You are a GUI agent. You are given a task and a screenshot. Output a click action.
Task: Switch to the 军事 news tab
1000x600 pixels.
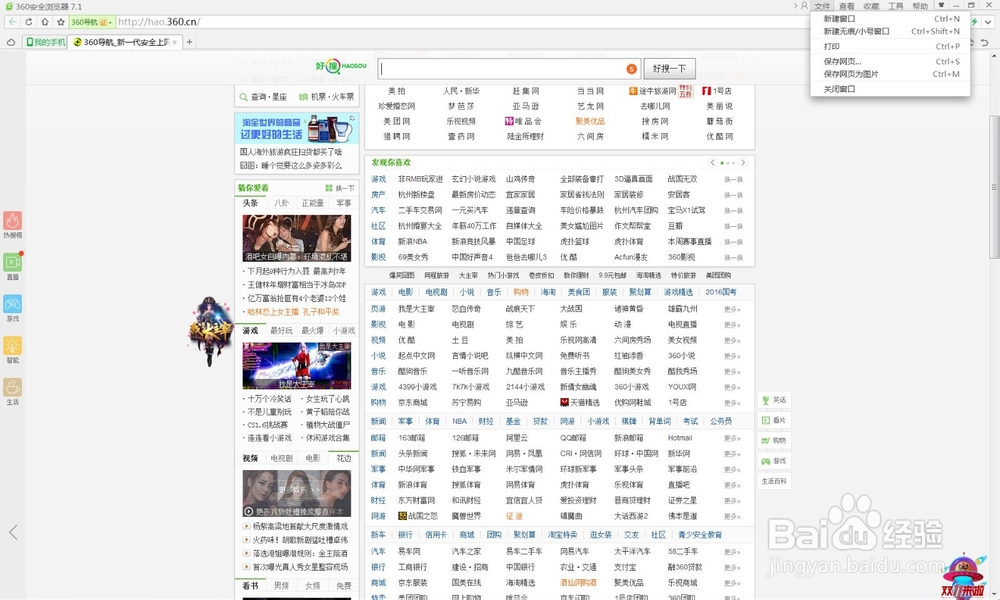pyautogui.click(x=344, y=203)
